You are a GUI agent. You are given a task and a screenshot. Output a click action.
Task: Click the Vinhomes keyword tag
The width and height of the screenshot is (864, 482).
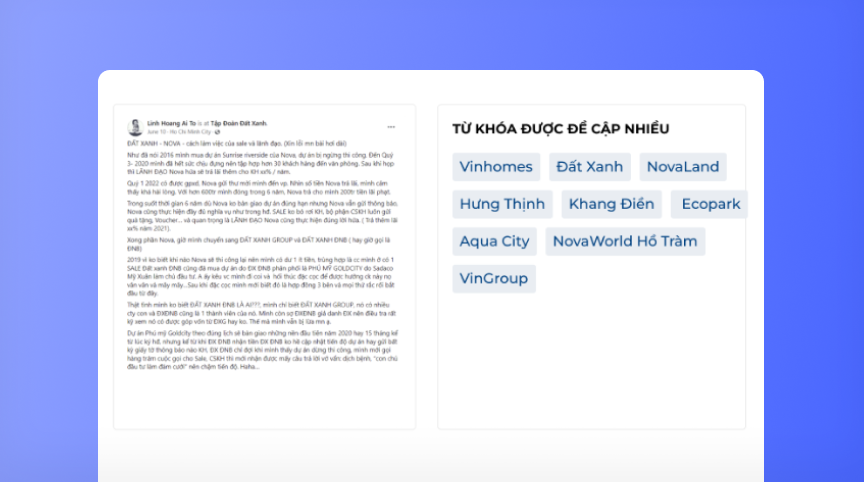(496, 167)
